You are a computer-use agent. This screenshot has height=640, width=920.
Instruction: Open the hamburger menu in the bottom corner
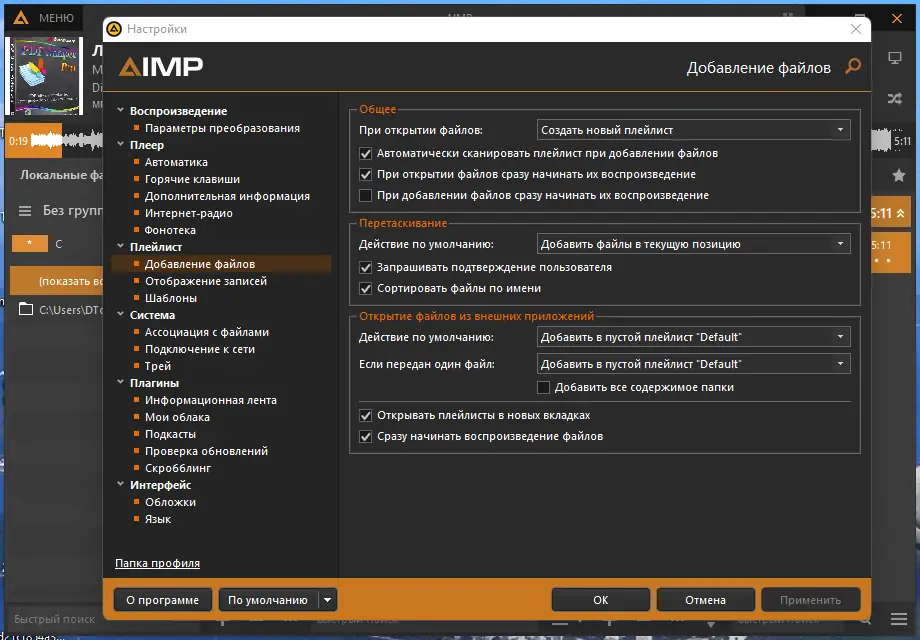pyautogui.click(x=898, y=618)
